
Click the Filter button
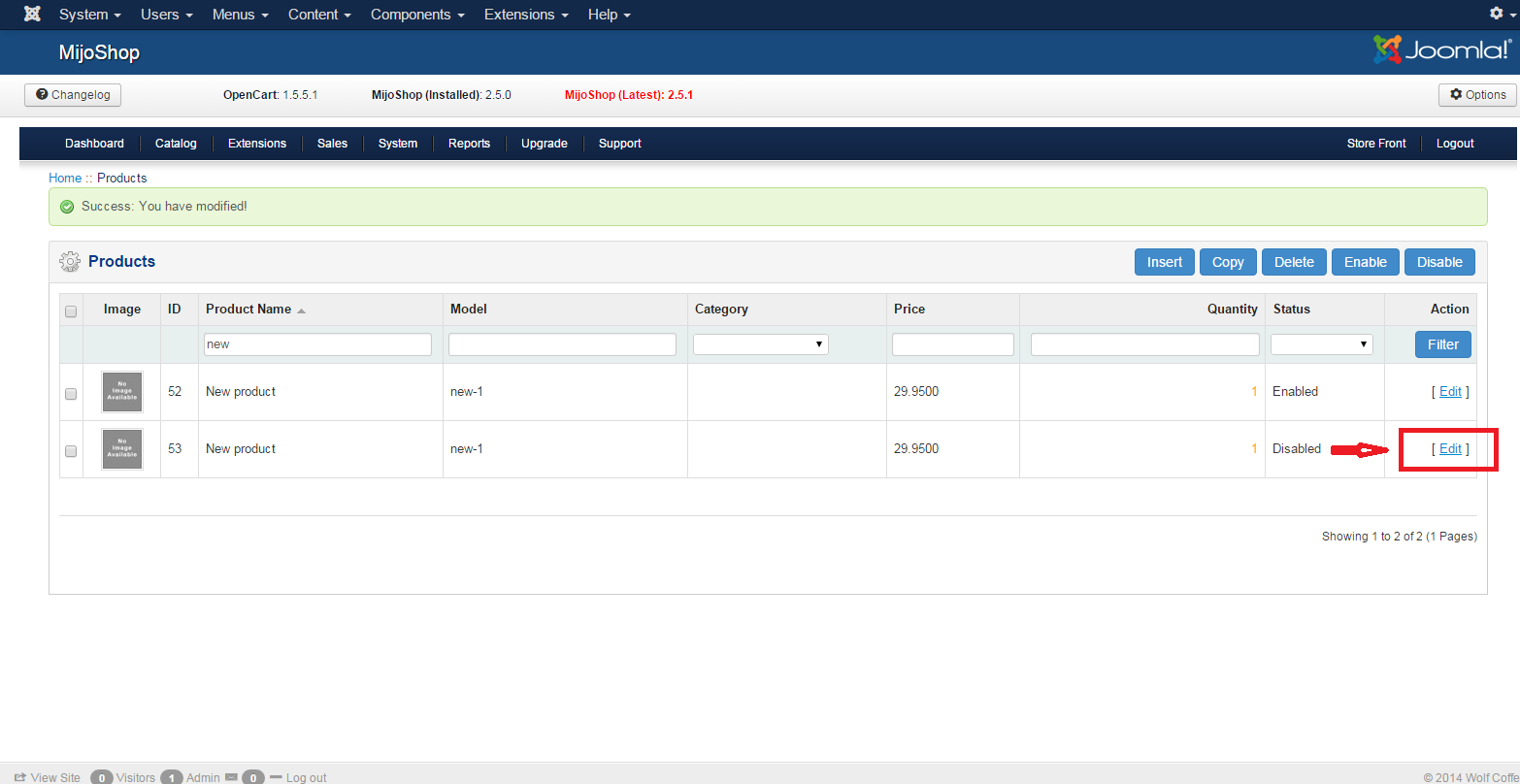click(1443, 344)
